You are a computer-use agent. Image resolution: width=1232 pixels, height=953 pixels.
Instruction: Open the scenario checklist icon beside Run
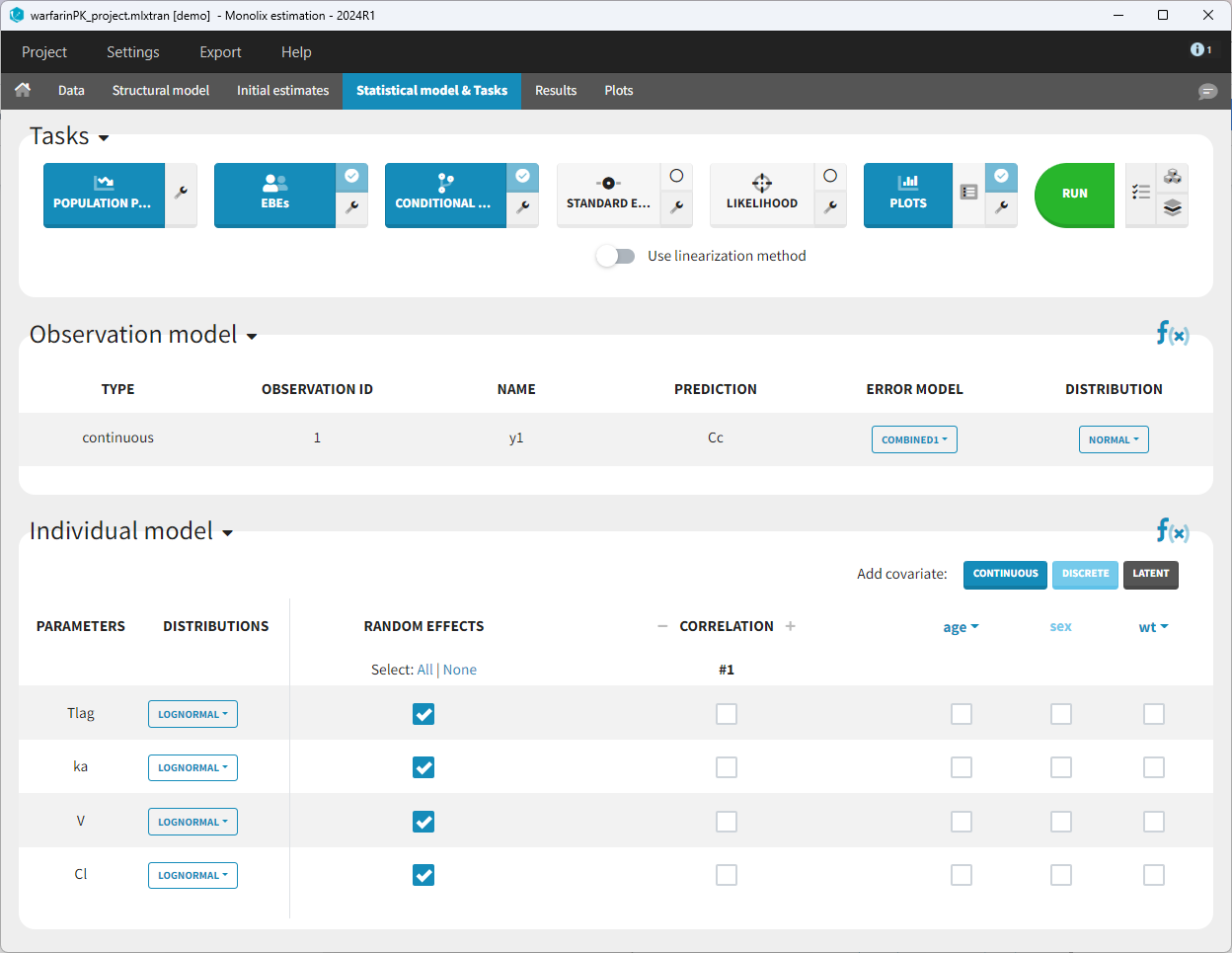coord(1141,193)
